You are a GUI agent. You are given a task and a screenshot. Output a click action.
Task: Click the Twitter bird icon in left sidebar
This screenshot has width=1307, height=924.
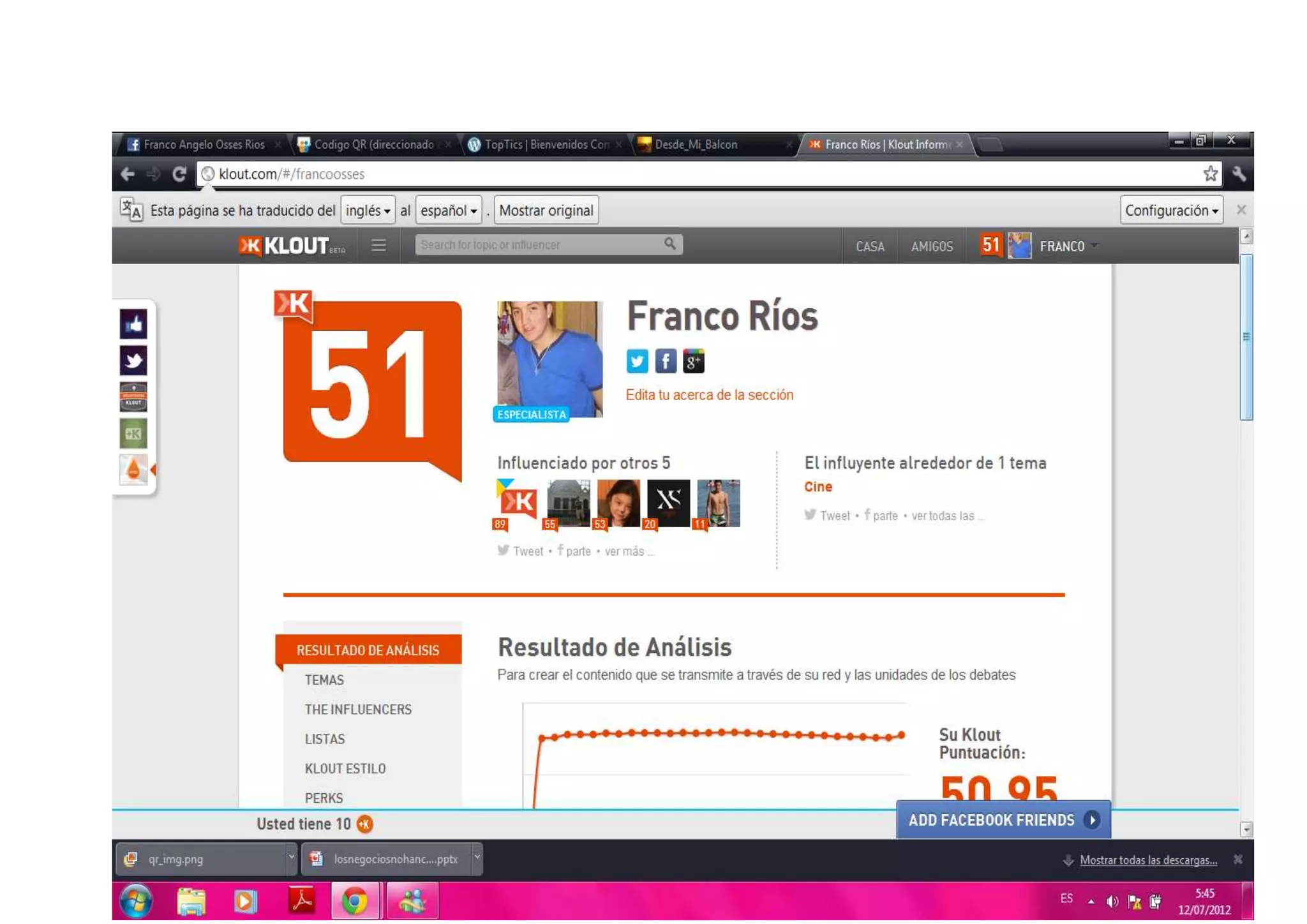tap(133, 361)
